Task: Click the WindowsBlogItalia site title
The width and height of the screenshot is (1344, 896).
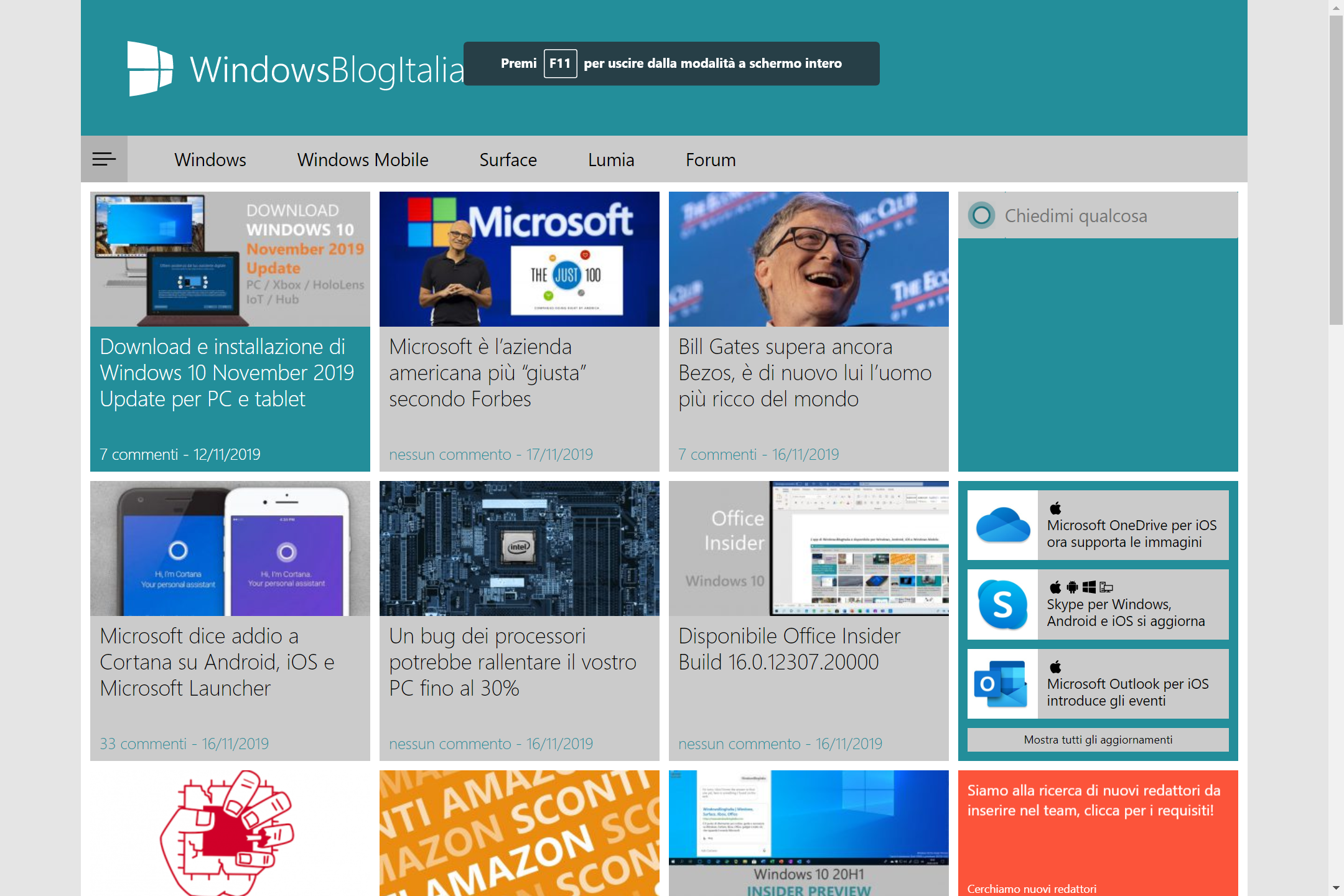Action: (x=327, y=70)
